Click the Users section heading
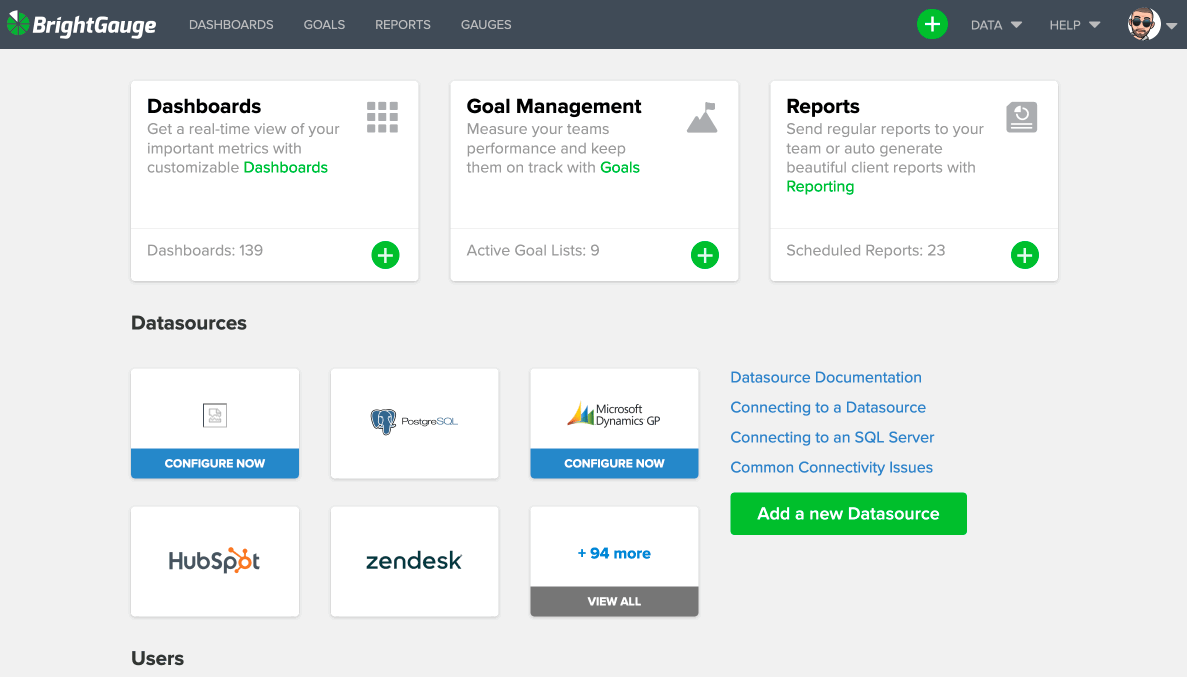1187x677 pixels. (x=157, y=658)
